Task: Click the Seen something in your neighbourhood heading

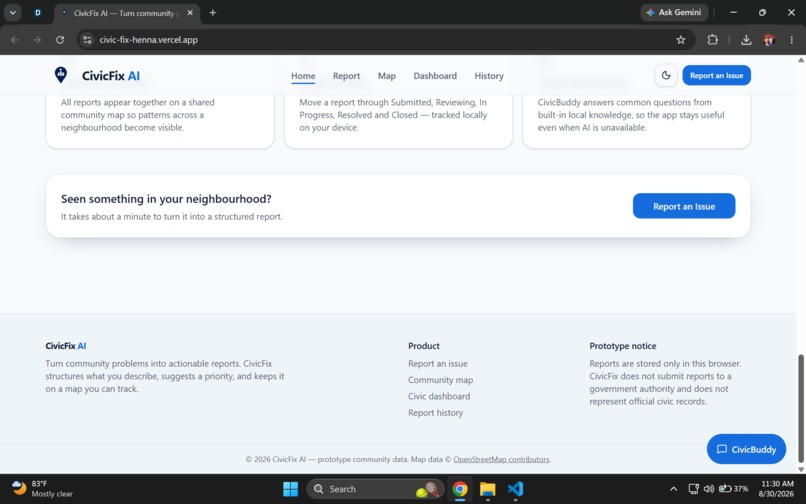Action: 166,199
